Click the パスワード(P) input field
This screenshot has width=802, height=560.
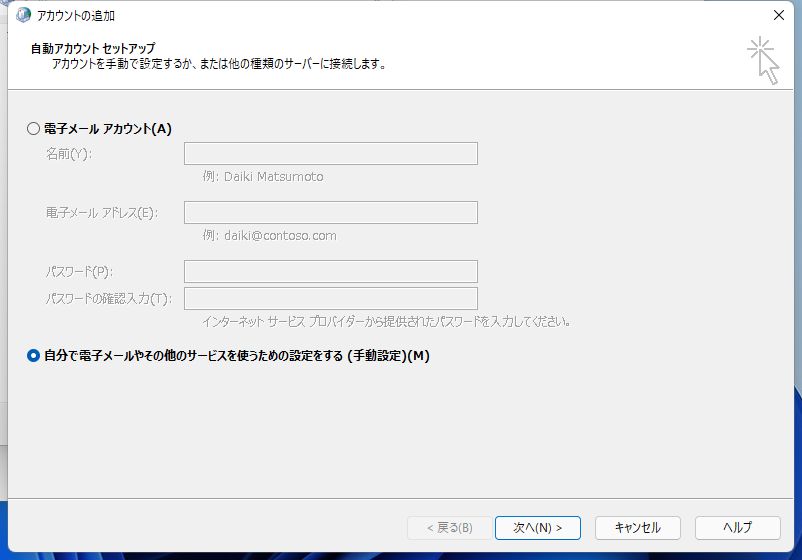pos(330,272)
